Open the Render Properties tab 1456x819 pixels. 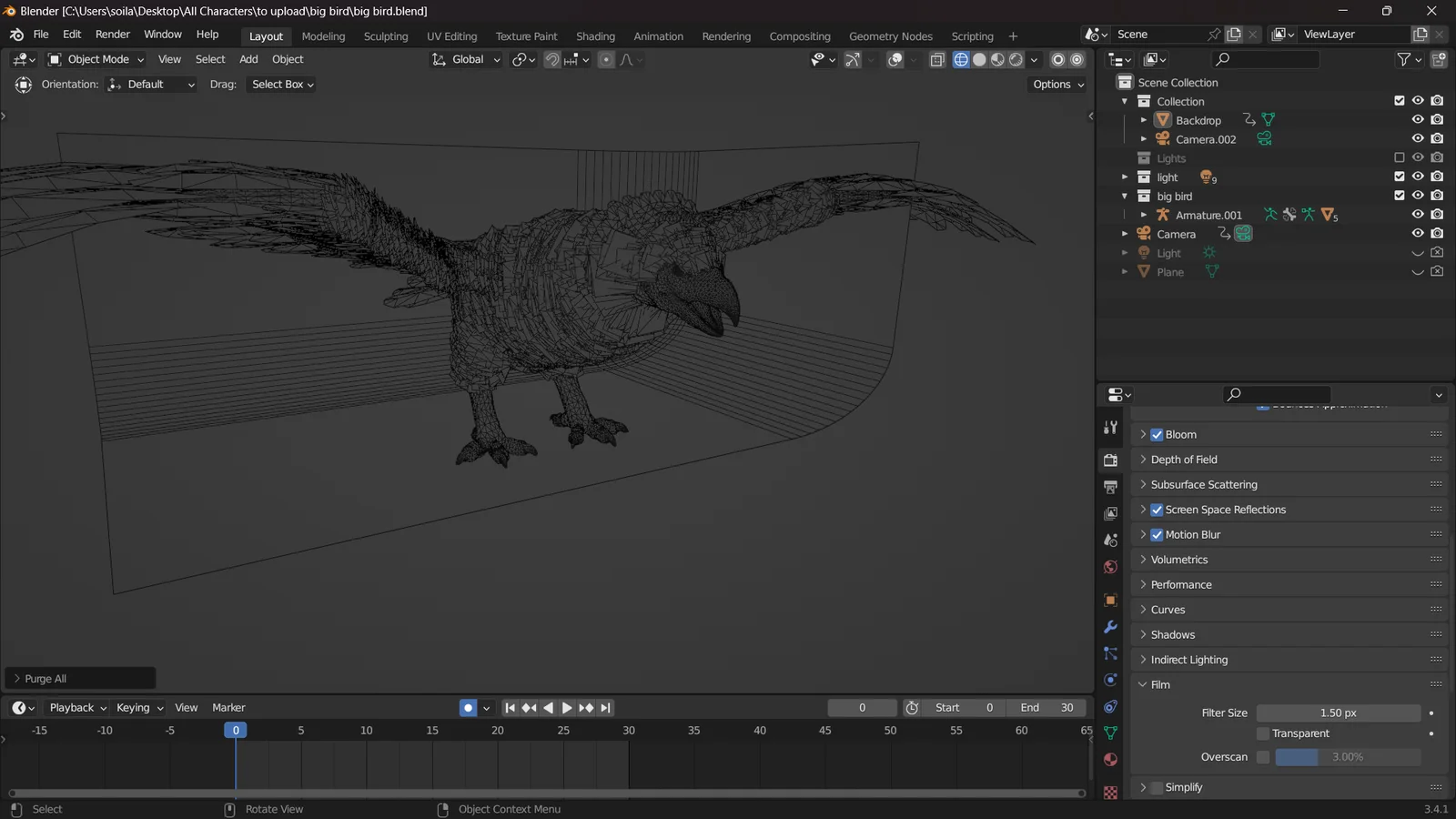pos(1110,460)
